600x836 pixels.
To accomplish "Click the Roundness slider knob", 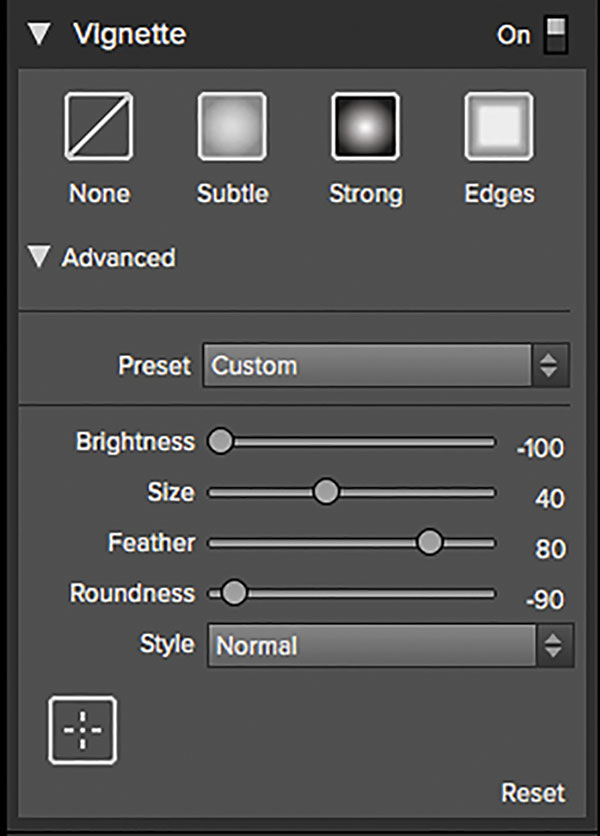I will pos(234,592).
